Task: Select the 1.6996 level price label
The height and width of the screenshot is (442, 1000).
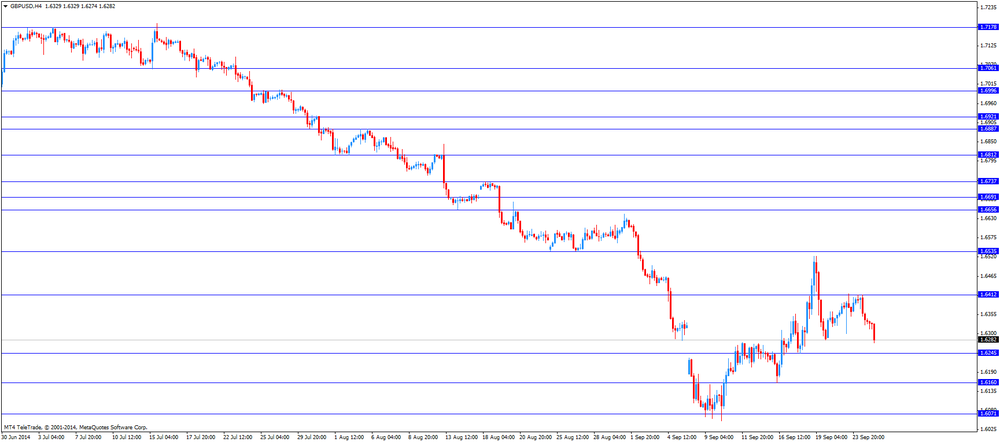Action: pyautogui.click(x=988, y=91)
